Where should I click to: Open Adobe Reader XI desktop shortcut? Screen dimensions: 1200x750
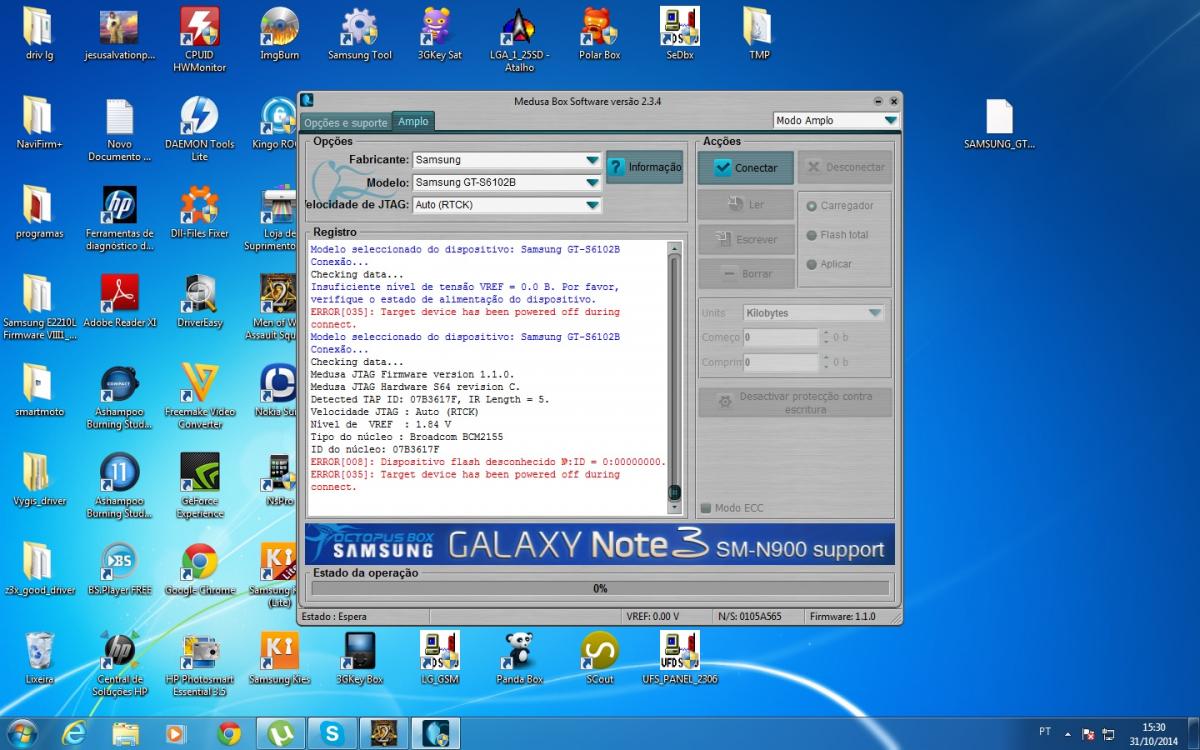(x=119, y=302)
